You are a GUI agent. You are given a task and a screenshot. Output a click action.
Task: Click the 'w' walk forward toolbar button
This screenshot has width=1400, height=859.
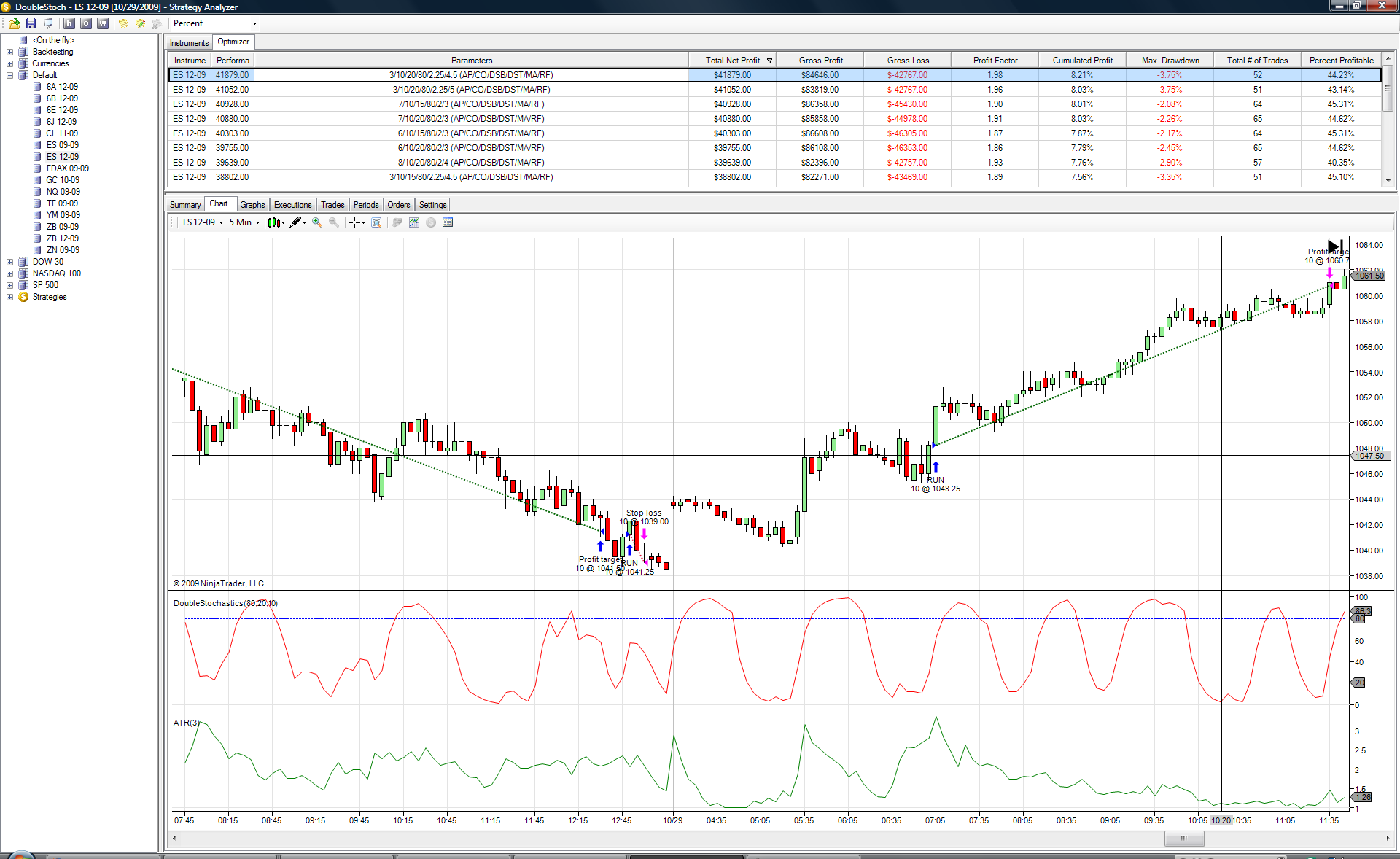pyautogui.click(x=103, y=23)
